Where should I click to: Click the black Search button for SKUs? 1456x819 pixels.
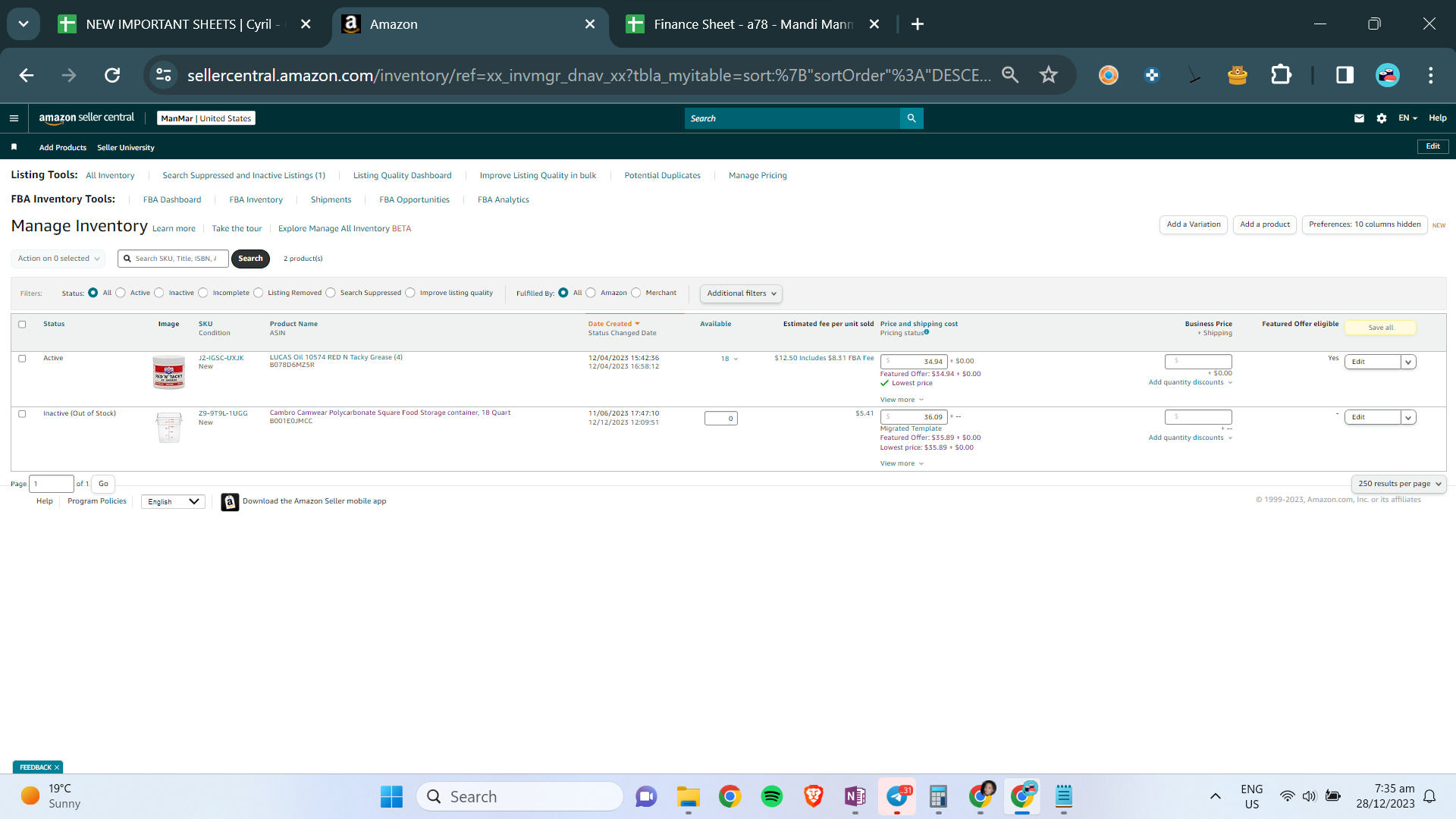click(x=250, y=259)
